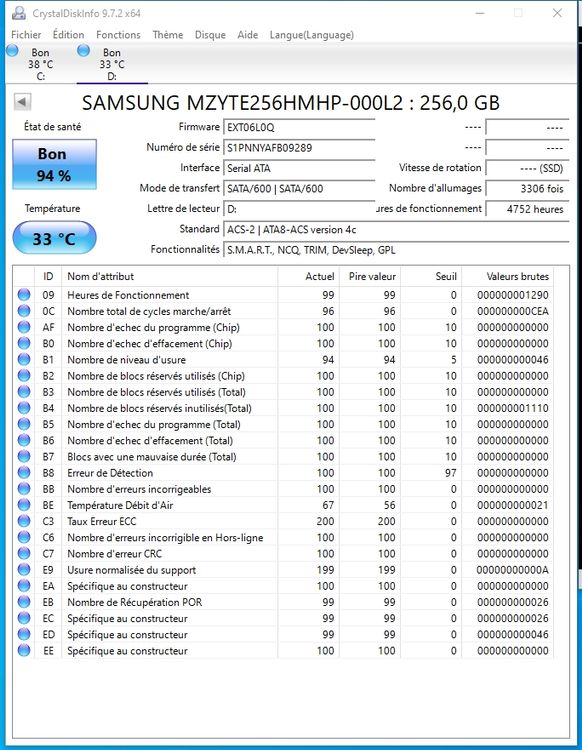Viewport: 582px width, 750px height.
Task: Open the Aide menu
Action: point(248,35)
